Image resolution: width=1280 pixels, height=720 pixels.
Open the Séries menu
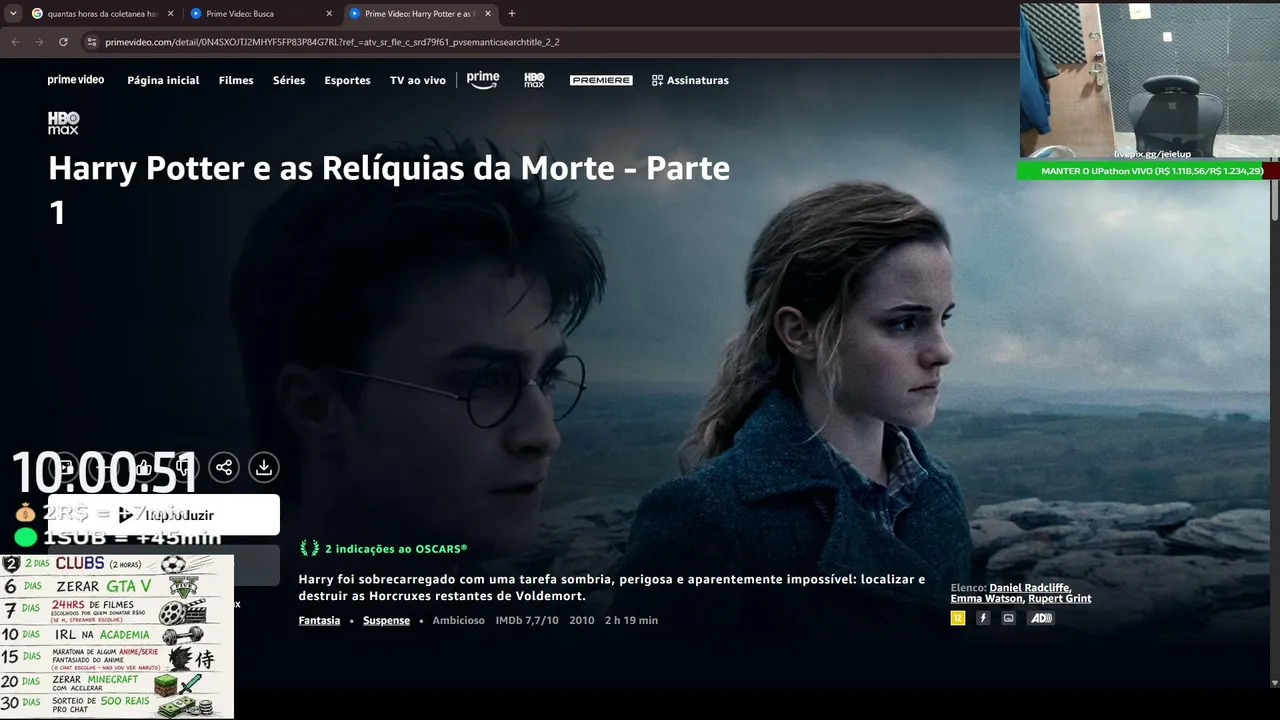[x=289, y=80]
